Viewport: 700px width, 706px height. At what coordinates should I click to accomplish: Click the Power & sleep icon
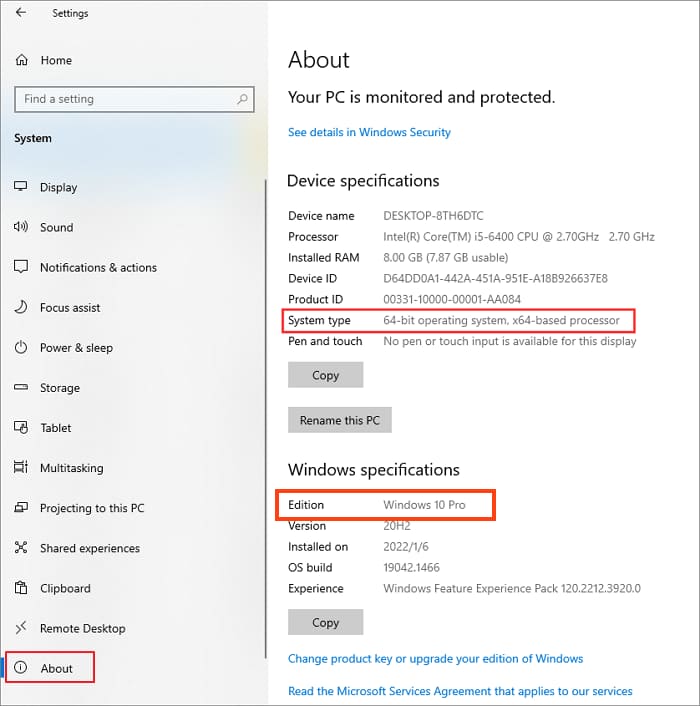21,348
